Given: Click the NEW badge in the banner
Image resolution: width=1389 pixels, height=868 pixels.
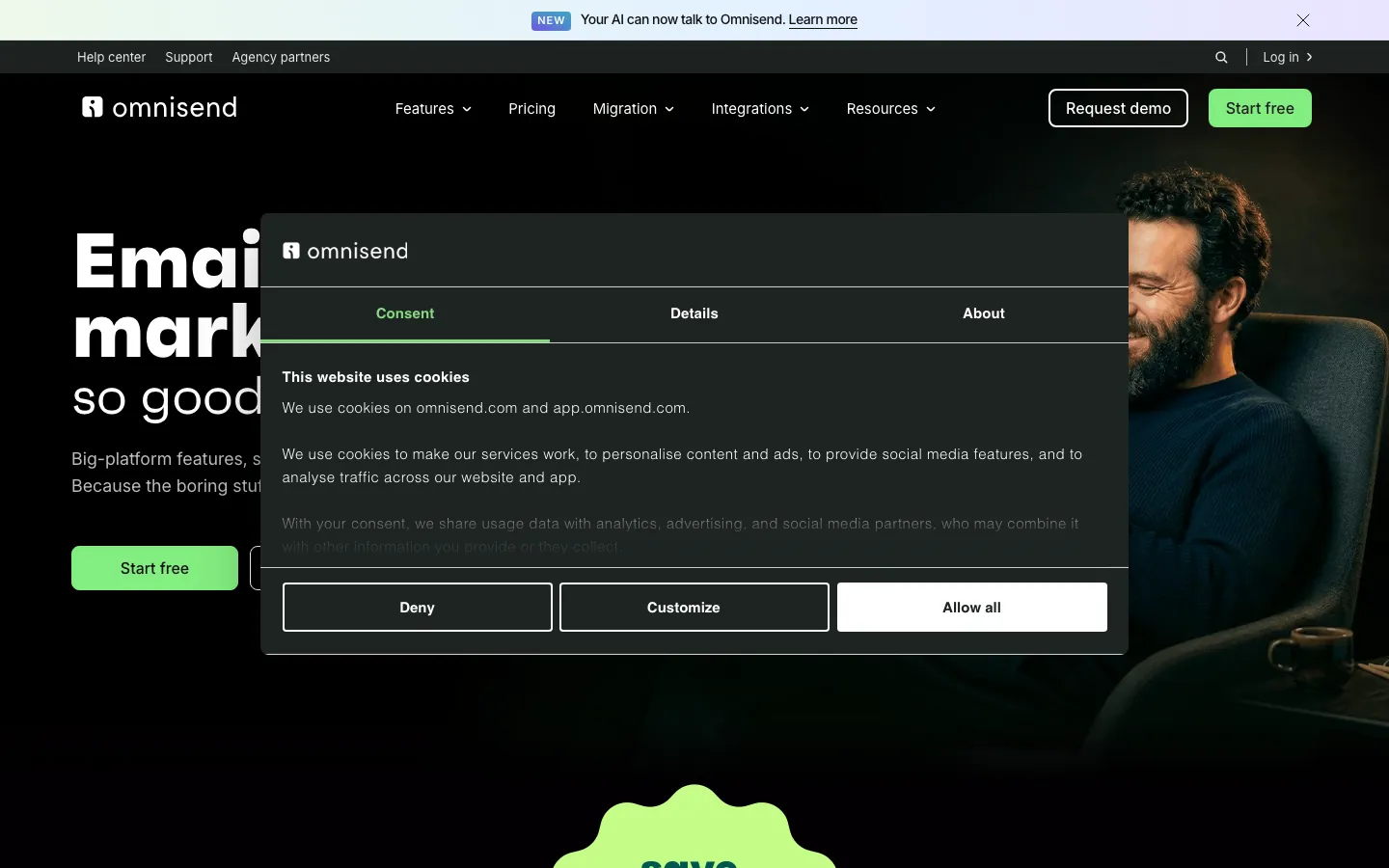Looking at the screenshot, I should (551, 20).
